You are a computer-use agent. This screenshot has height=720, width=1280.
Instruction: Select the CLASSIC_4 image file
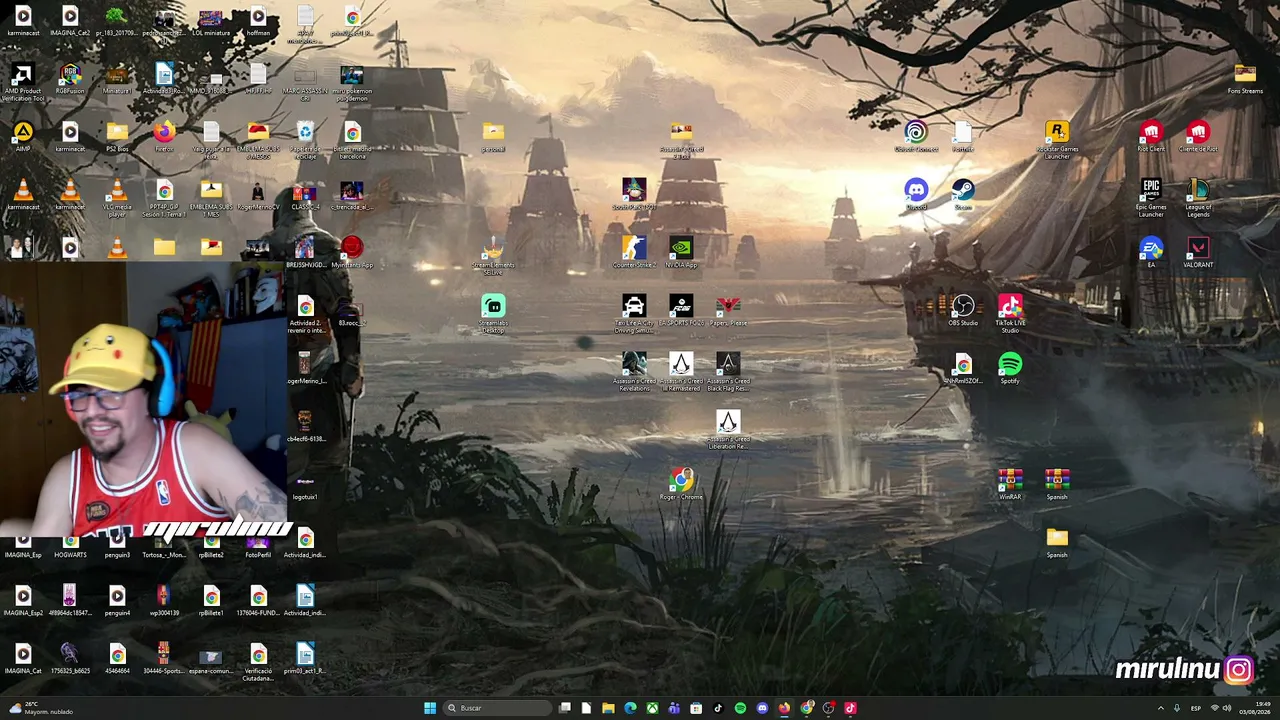point(305,196)
